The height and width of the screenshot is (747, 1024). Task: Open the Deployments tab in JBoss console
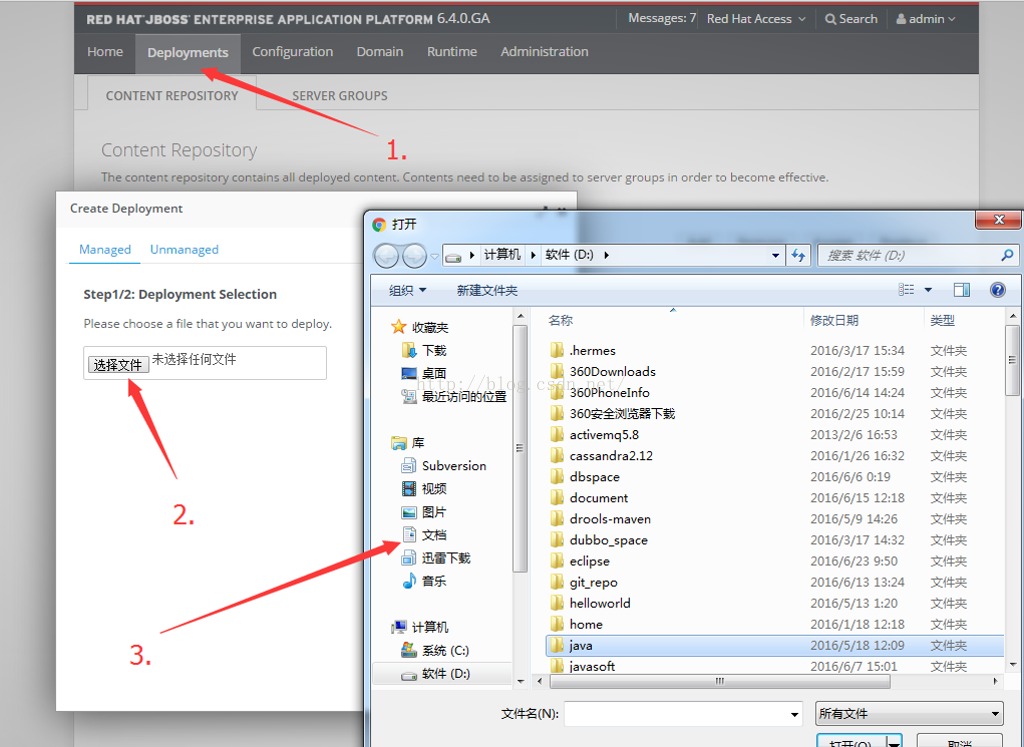187,53
